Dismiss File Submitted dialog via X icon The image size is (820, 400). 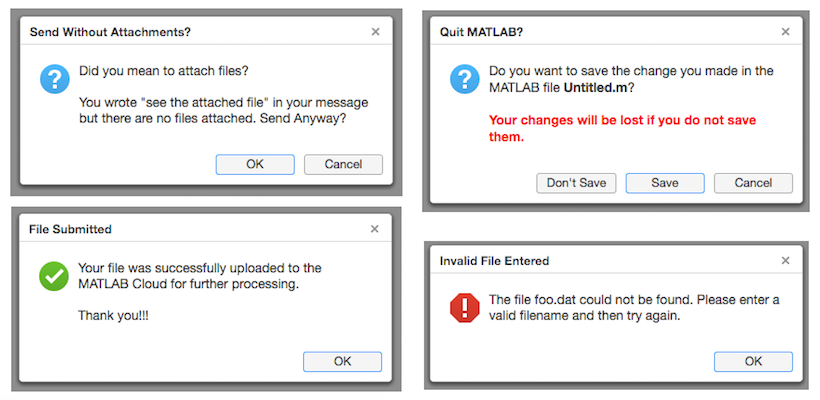point(374,229)
